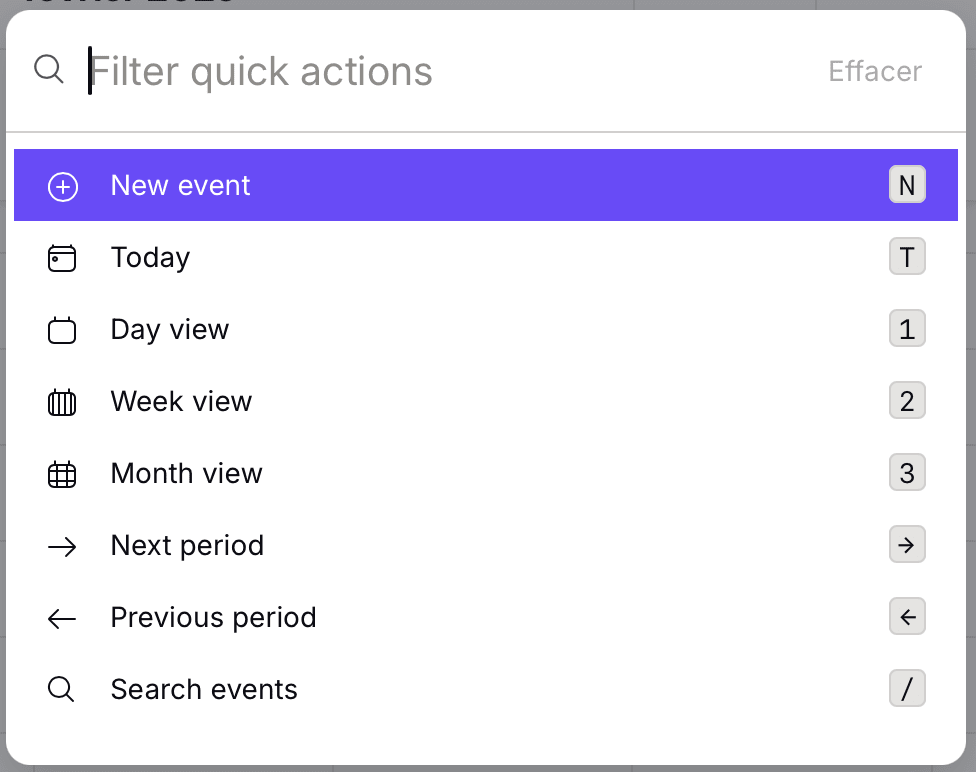Click the Day view icon
This screenshot has height=772, width=976.
click(x=62, y=331)
